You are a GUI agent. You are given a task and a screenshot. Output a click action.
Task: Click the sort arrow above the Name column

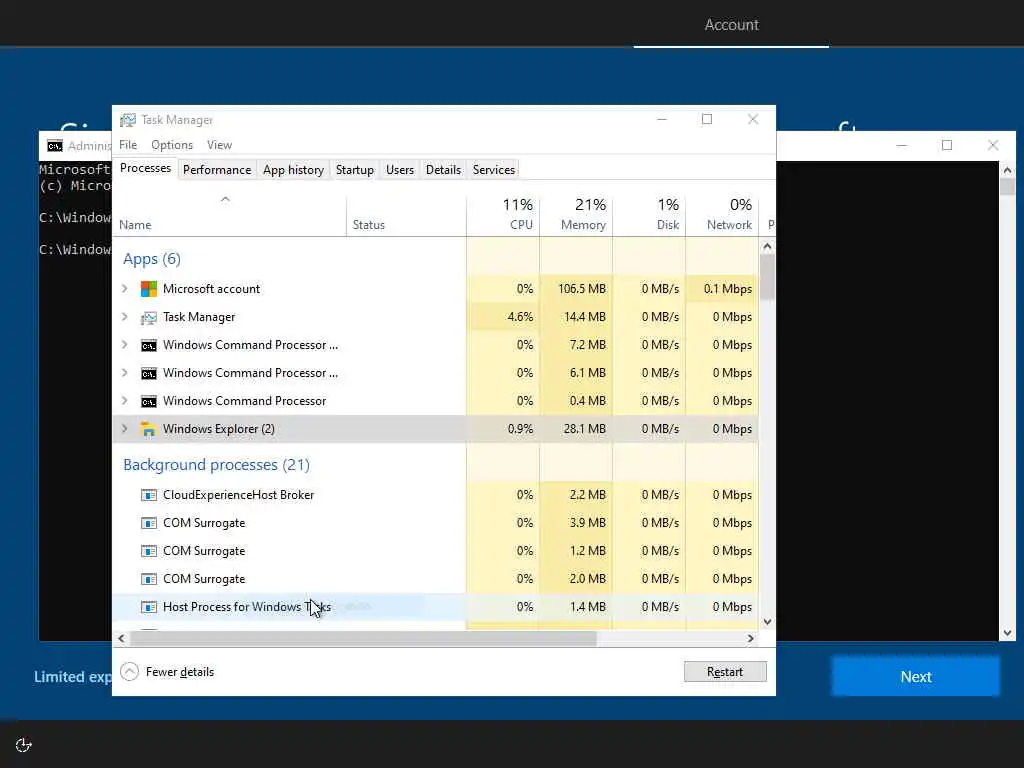click(225, 199)
